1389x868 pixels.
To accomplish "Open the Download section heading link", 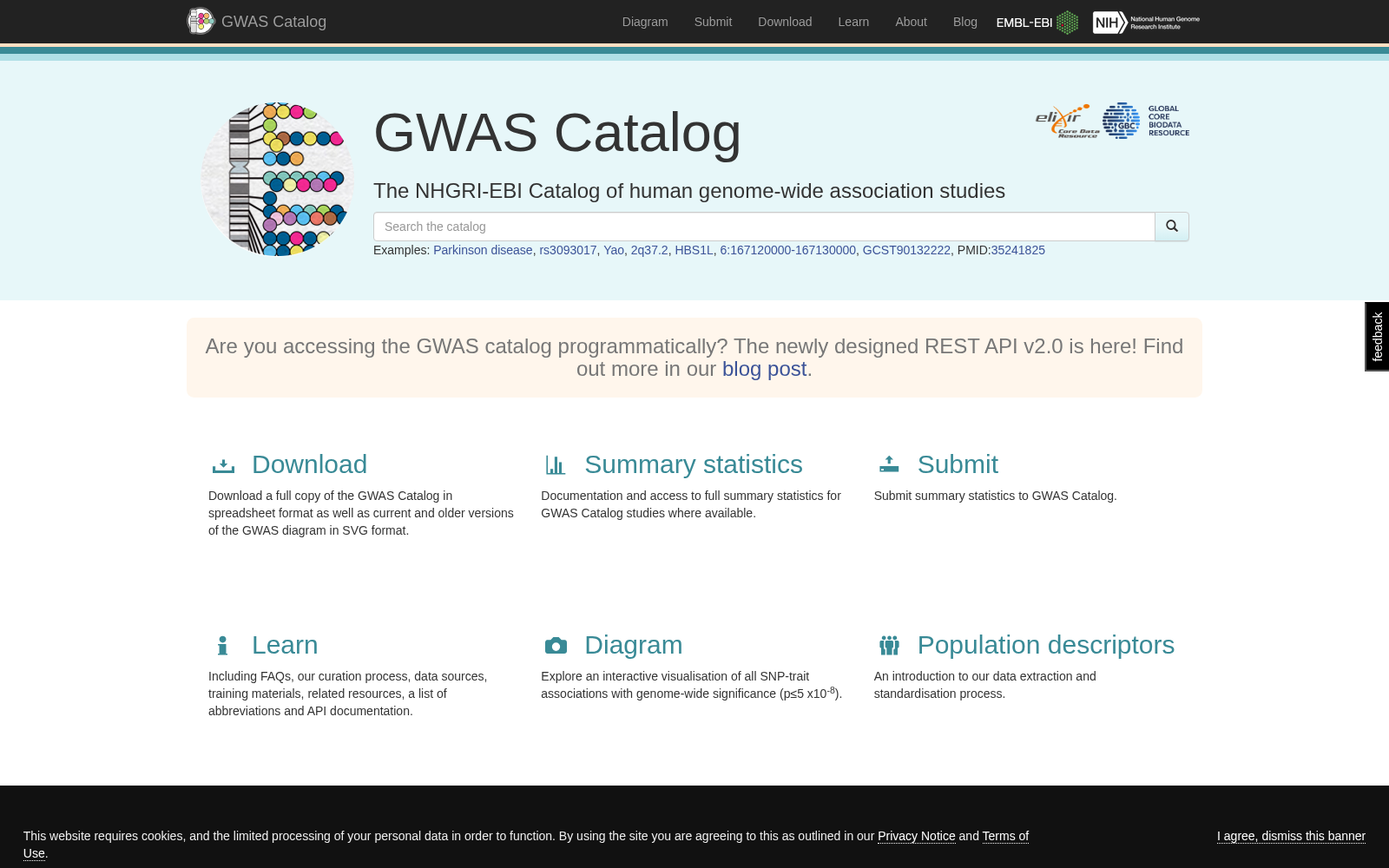I will tap(309, 464).
